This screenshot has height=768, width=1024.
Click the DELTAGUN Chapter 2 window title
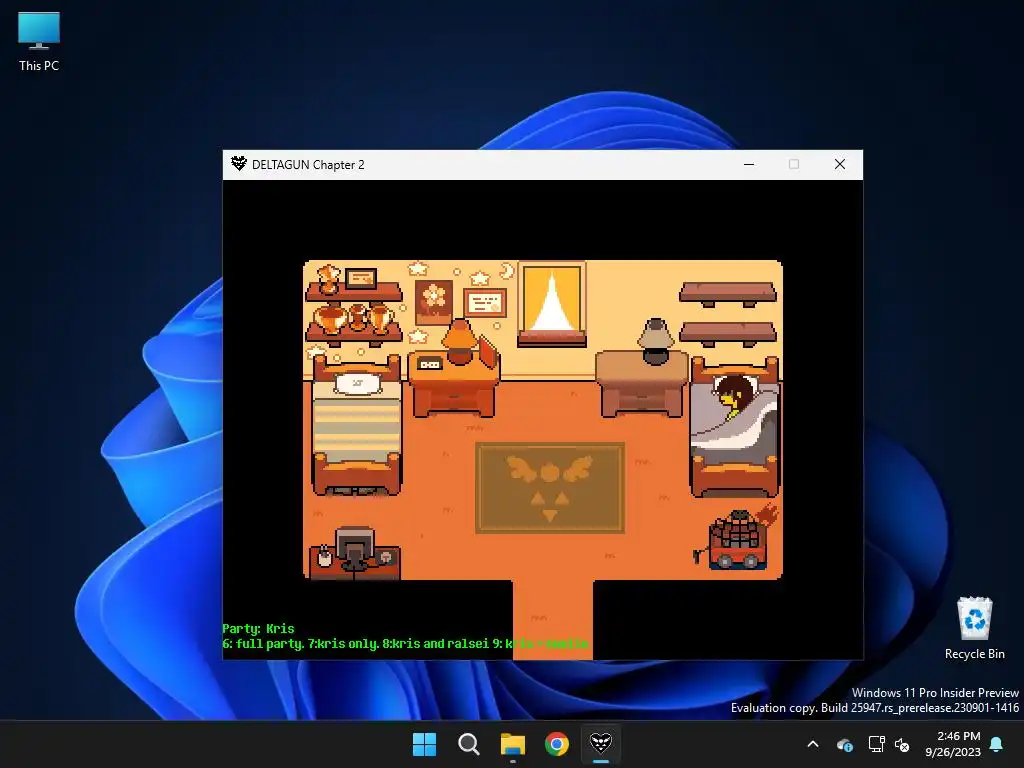click(308, 165)
